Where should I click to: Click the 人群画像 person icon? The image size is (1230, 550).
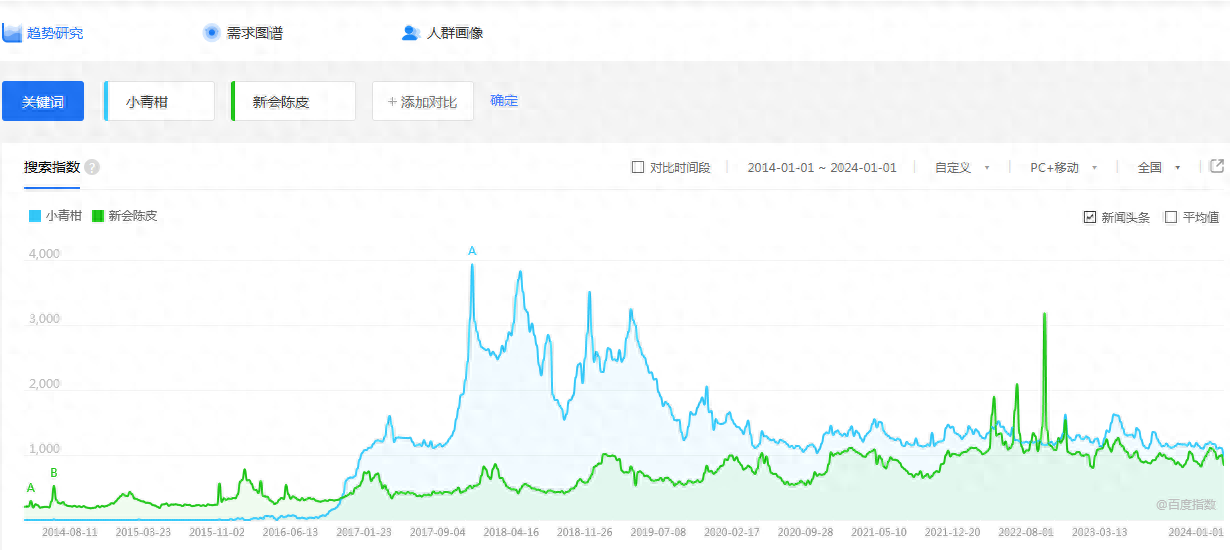410,33
